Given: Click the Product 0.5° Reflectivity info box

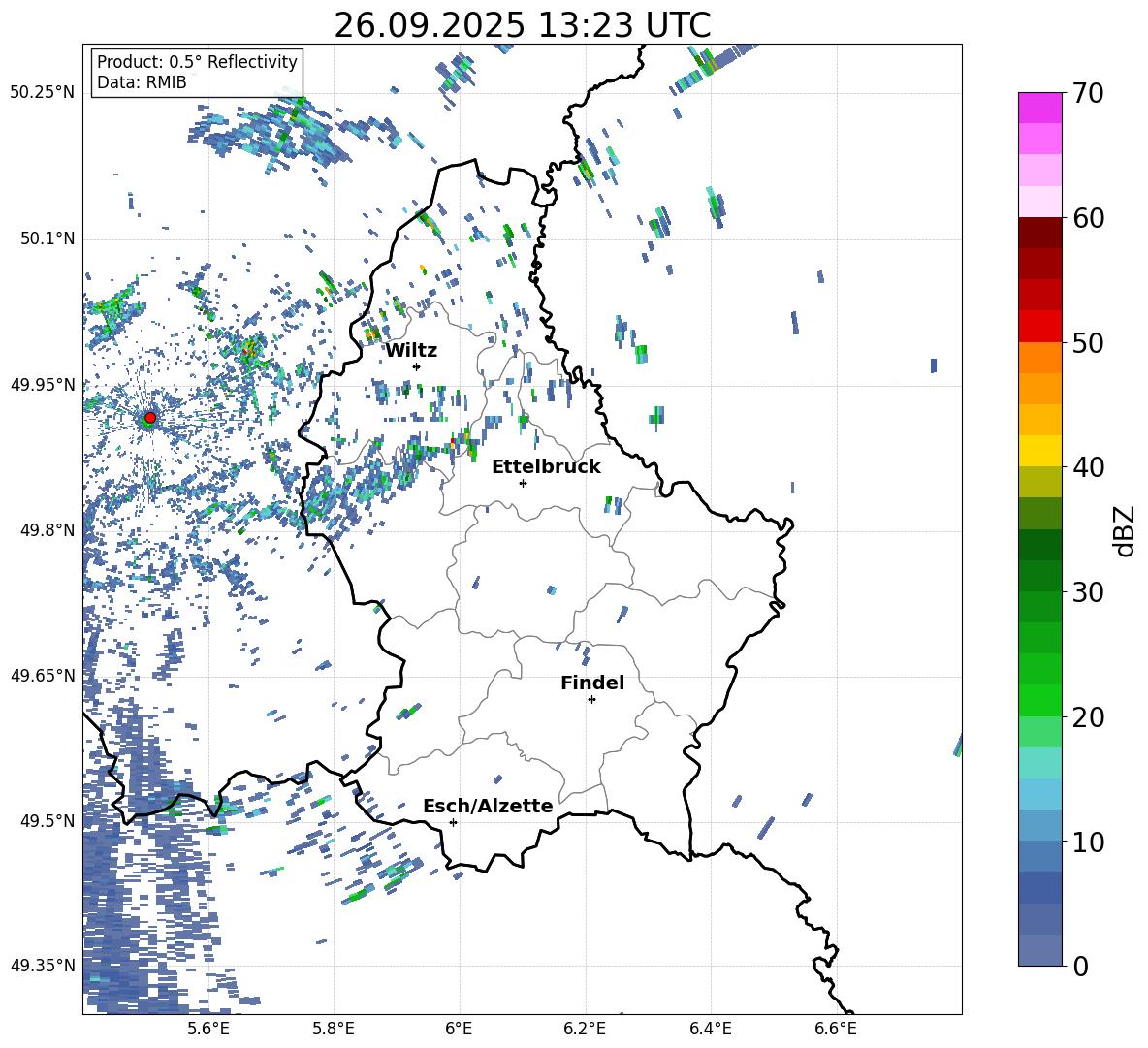Looking at the screenshot, I should tap(197, 73).
